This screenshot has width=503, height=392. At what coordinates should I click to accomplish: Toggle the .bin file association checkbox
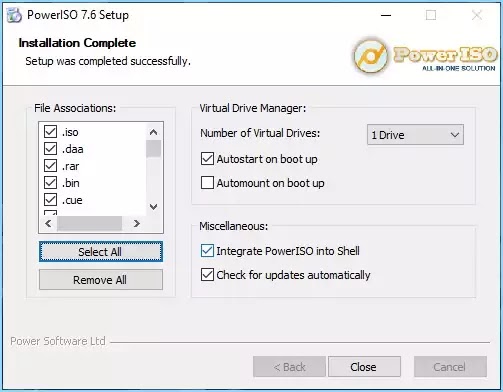(x=50, y=183)
